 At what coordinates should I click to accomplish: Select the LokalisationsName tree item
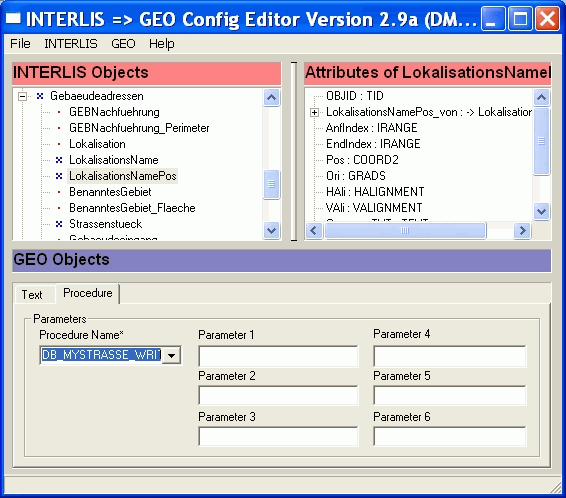coord(114,160)
